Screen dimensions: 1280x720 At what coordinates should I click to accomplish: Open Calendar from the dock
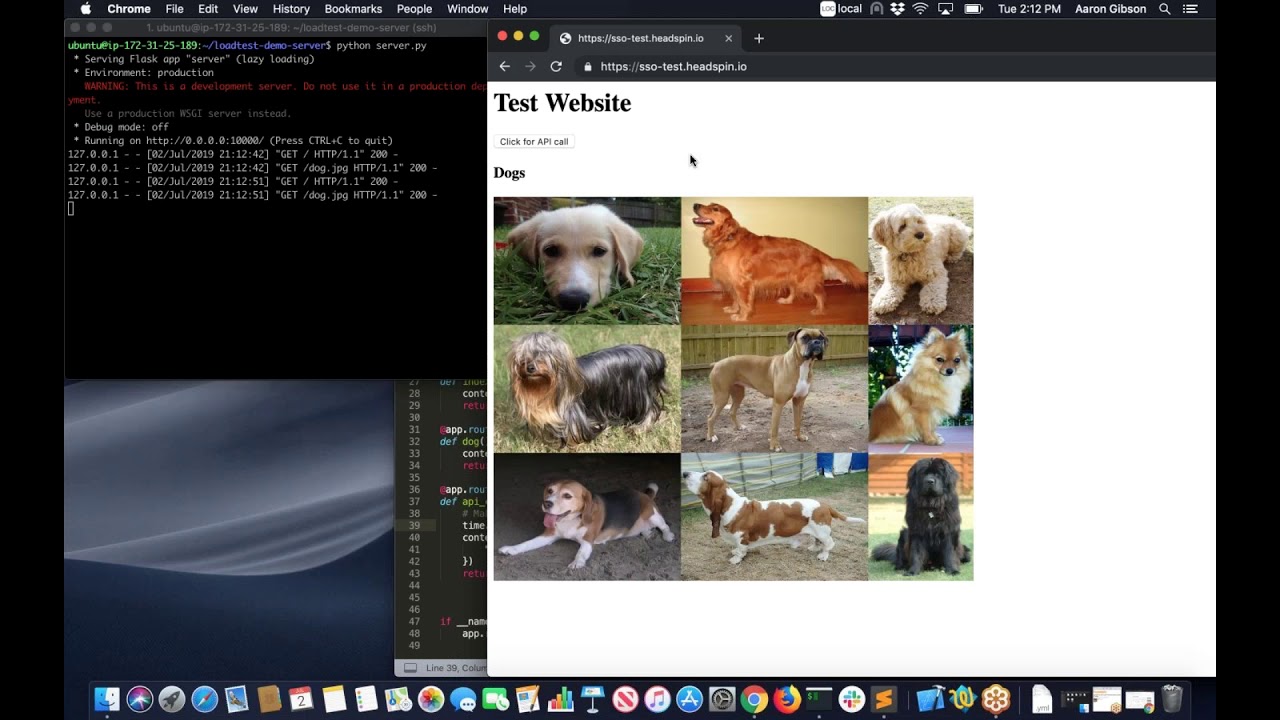coord(301,699)
